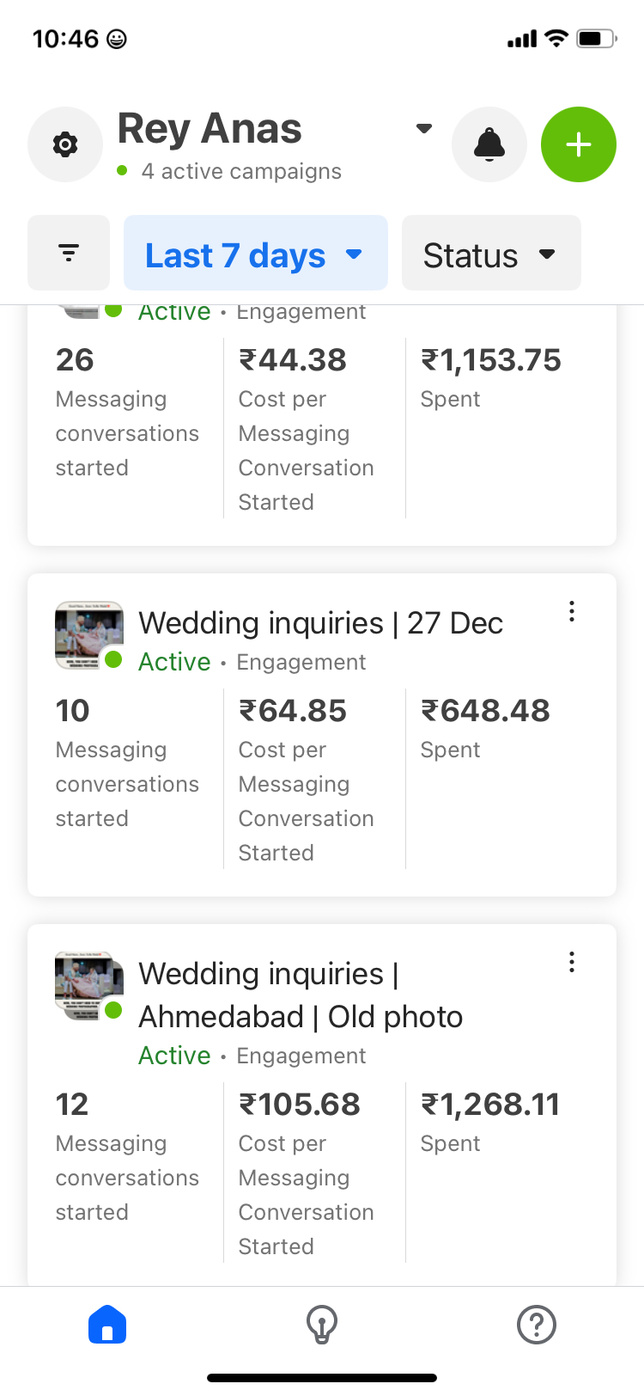The width and height of the screenshot is (644, 1396).
Task: Tap the ₹648.48 Spent metric
Action: point(485,711)
